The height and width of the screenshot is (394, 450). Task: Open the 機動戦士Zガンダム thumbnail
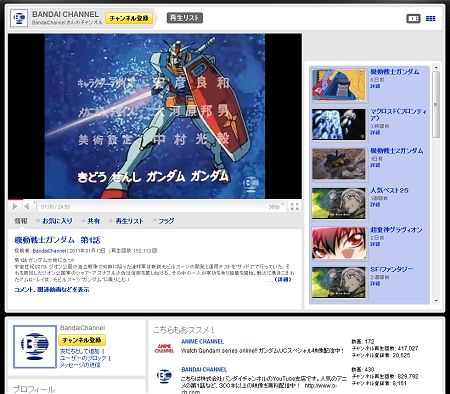tap(339, 164)
